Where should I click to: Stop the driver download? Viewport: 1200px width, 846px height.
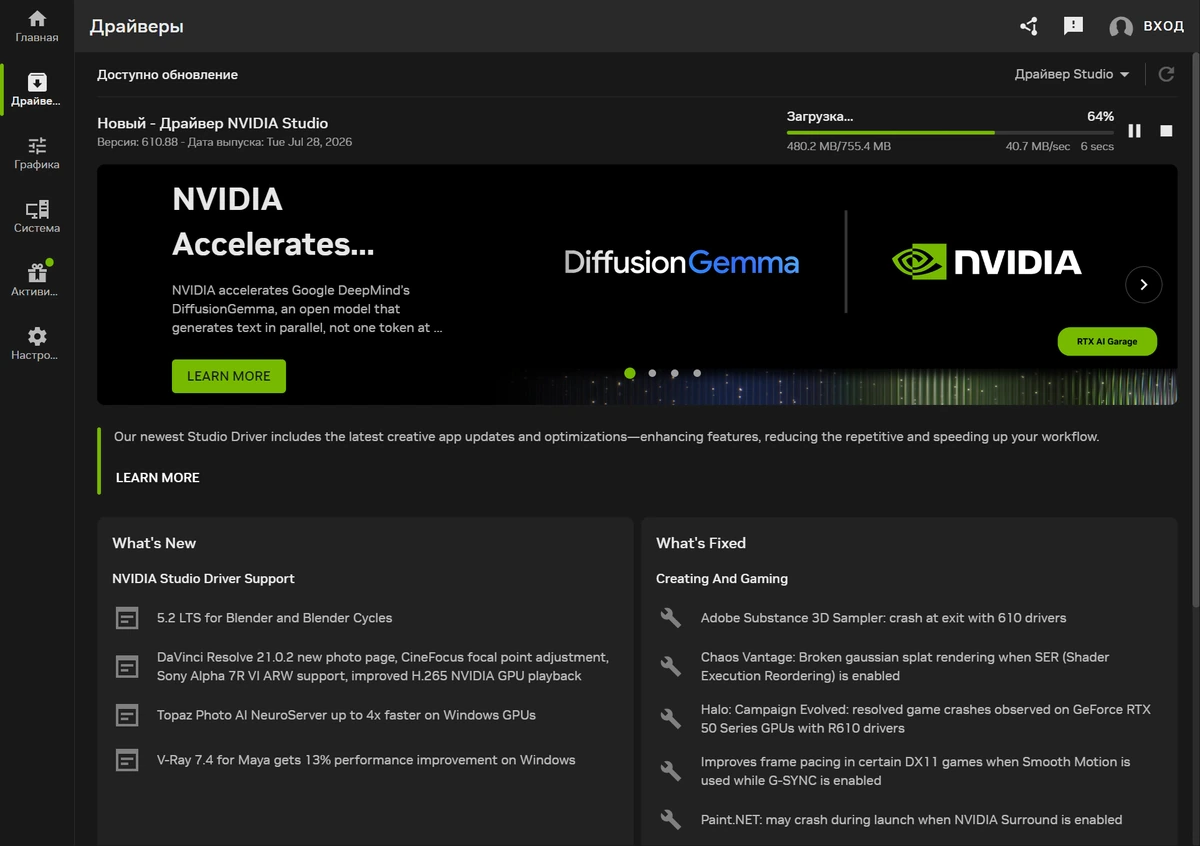(1166, 131)
